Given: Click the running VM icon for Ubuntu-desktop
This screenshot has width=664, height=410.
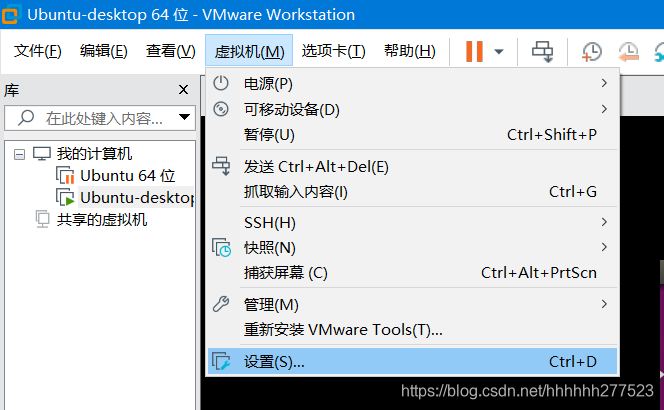Looking at the screenshot, I should (65, 197).
